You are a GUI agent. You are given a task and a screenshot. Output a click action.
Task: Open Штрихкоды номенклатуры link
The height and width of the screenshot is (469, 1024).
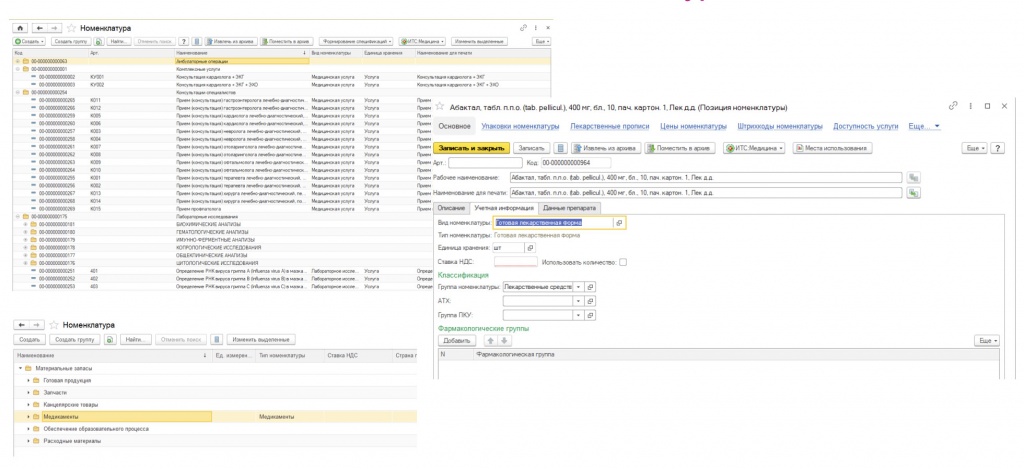coord(780,126)
